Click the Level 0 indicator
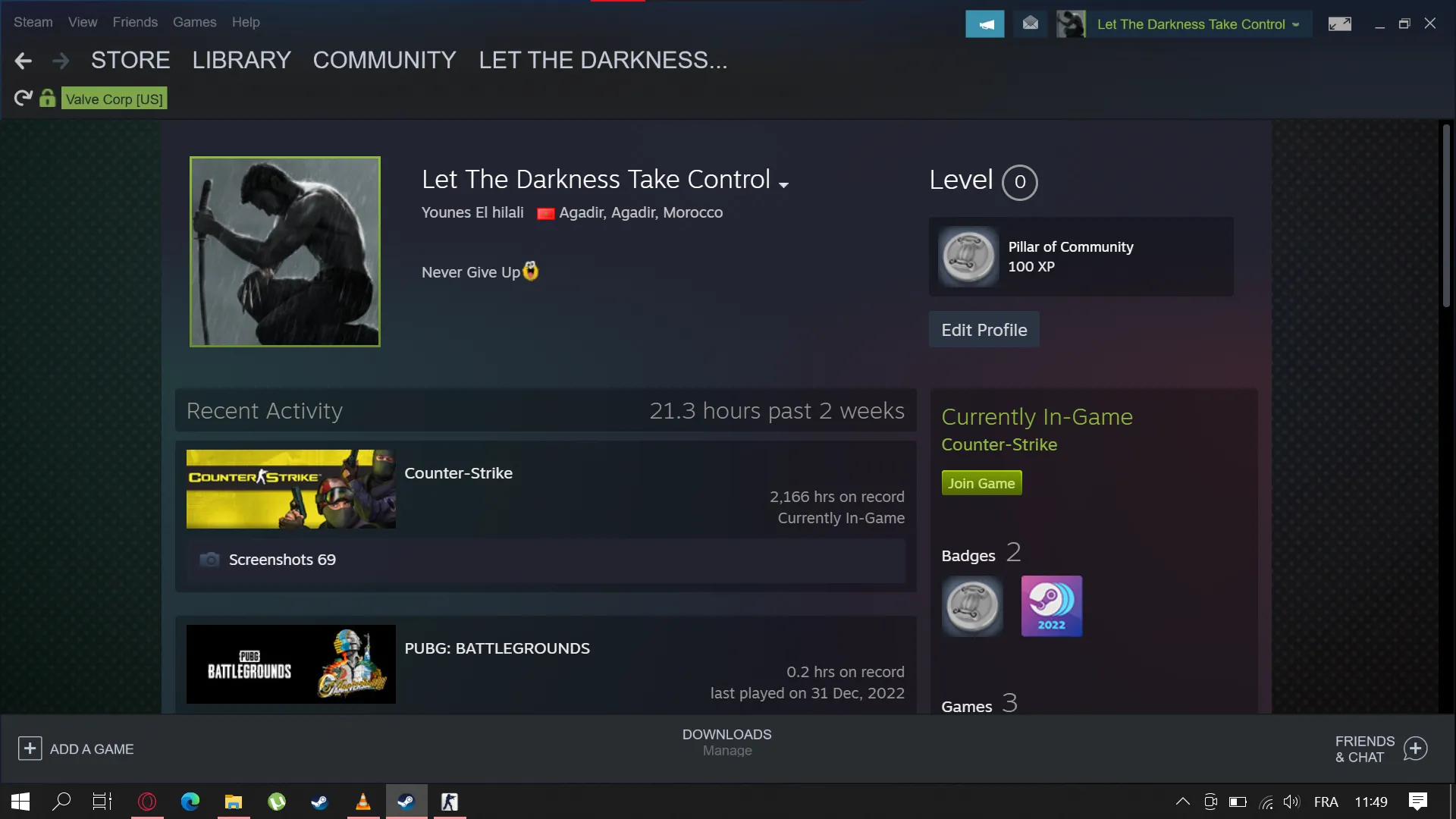Viewport: 1456px width, 819px height. pyautogui.click(x=1020, y=182)
